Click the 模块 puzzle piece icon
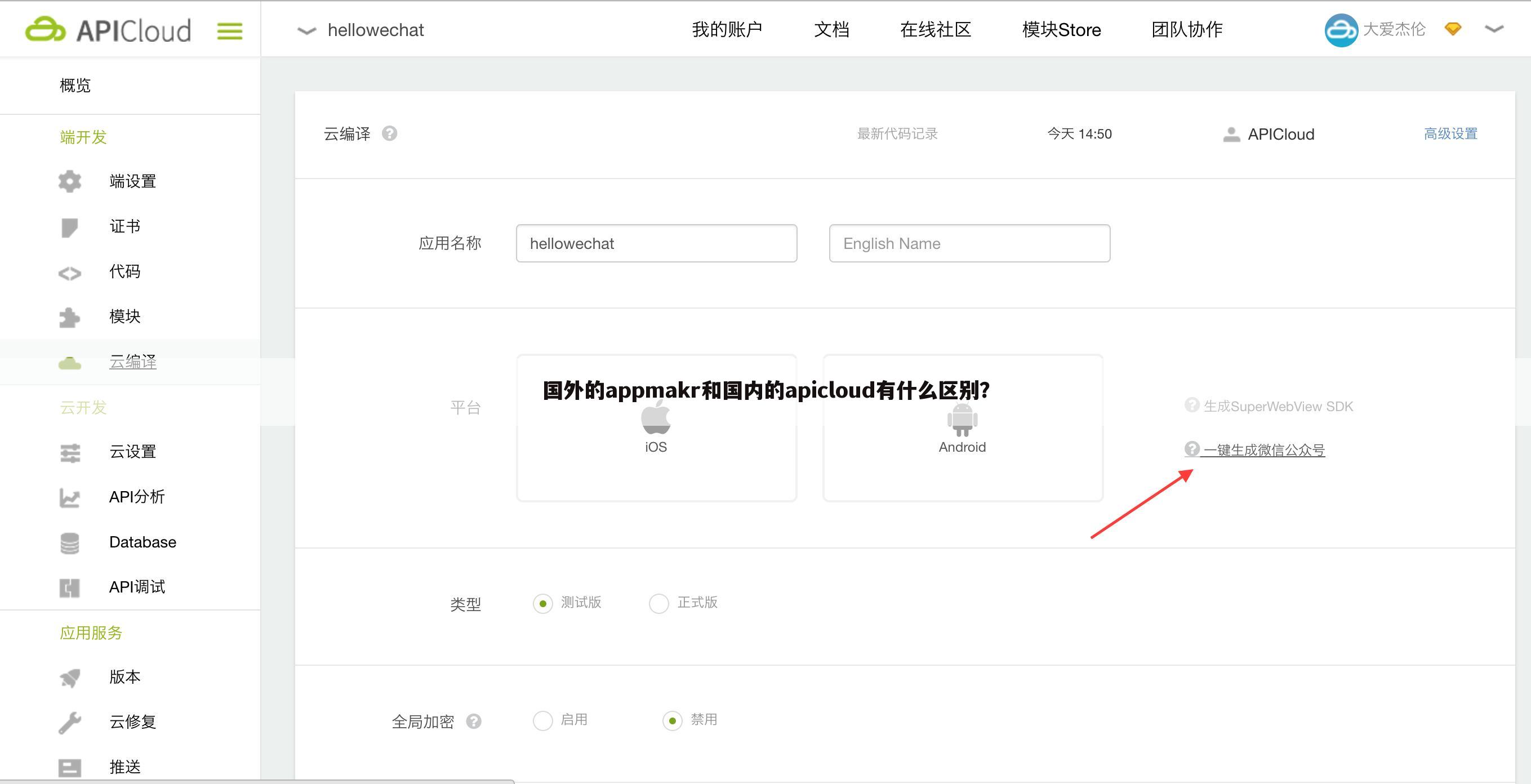The width and height of the screenshot is (1531, 784). [x=69, y=318]
